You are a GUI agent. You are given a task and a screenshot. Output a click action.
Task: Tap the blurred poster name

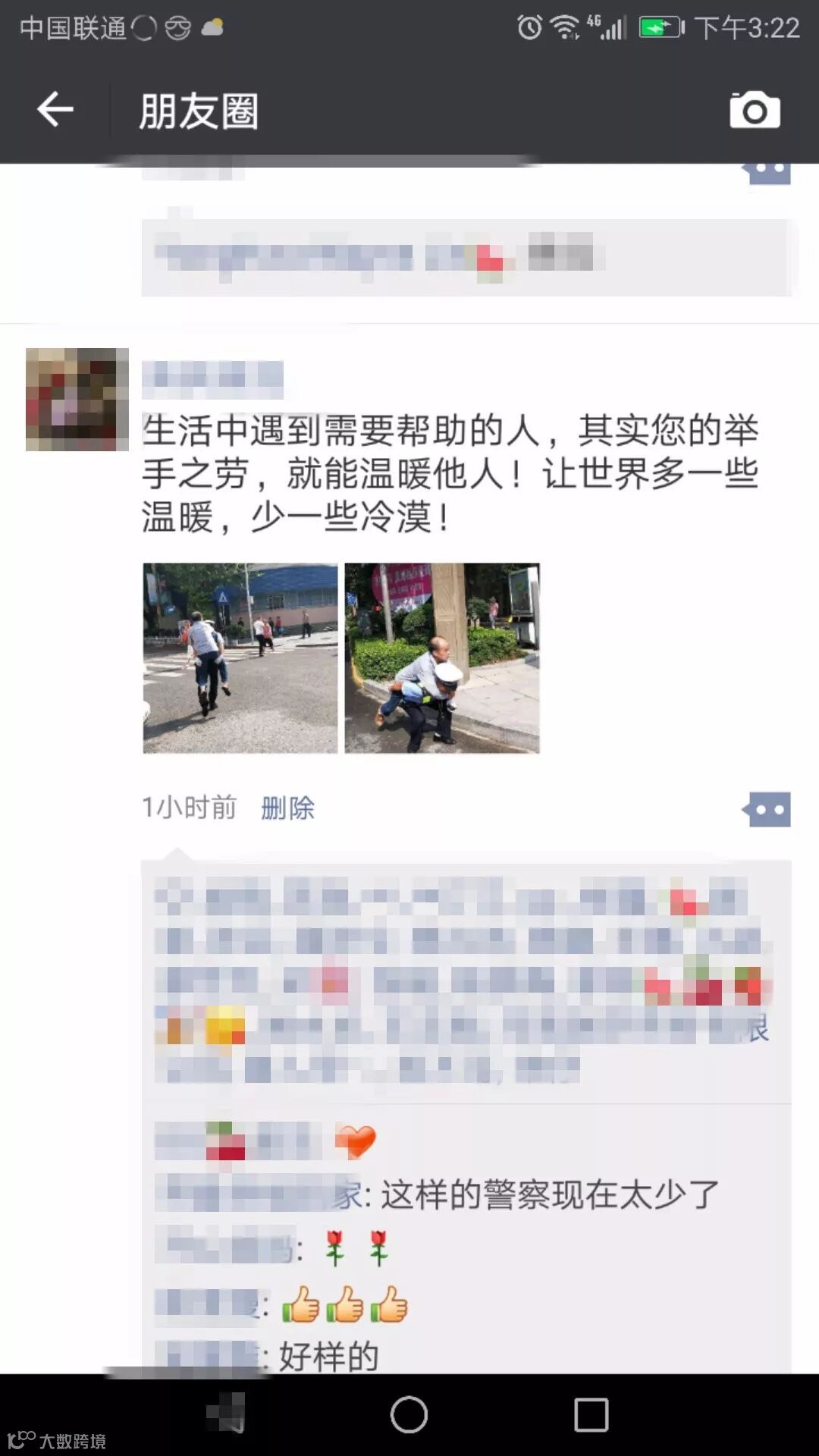point(212,379)
